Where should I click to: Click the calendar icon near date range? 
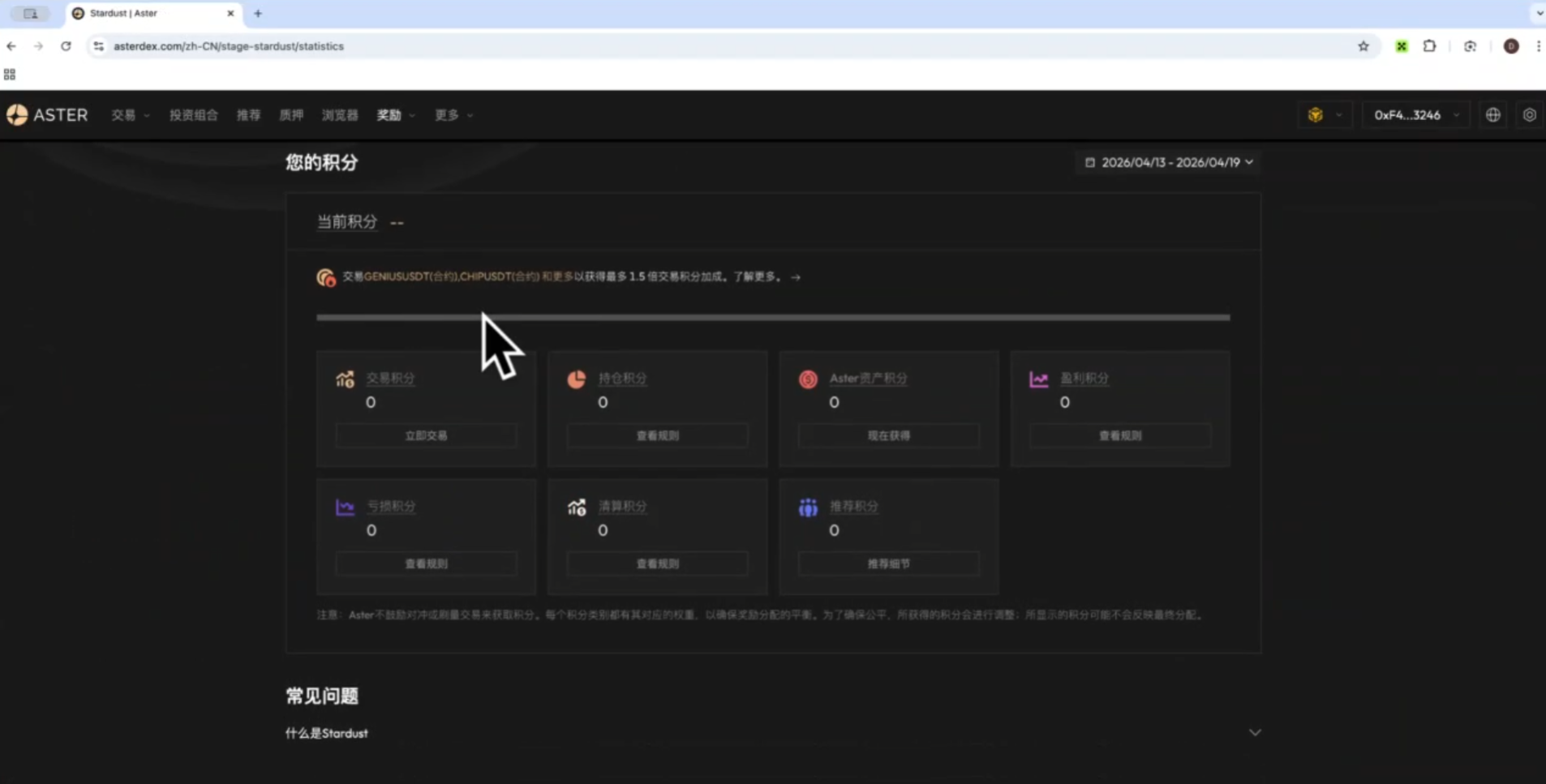1089,162
